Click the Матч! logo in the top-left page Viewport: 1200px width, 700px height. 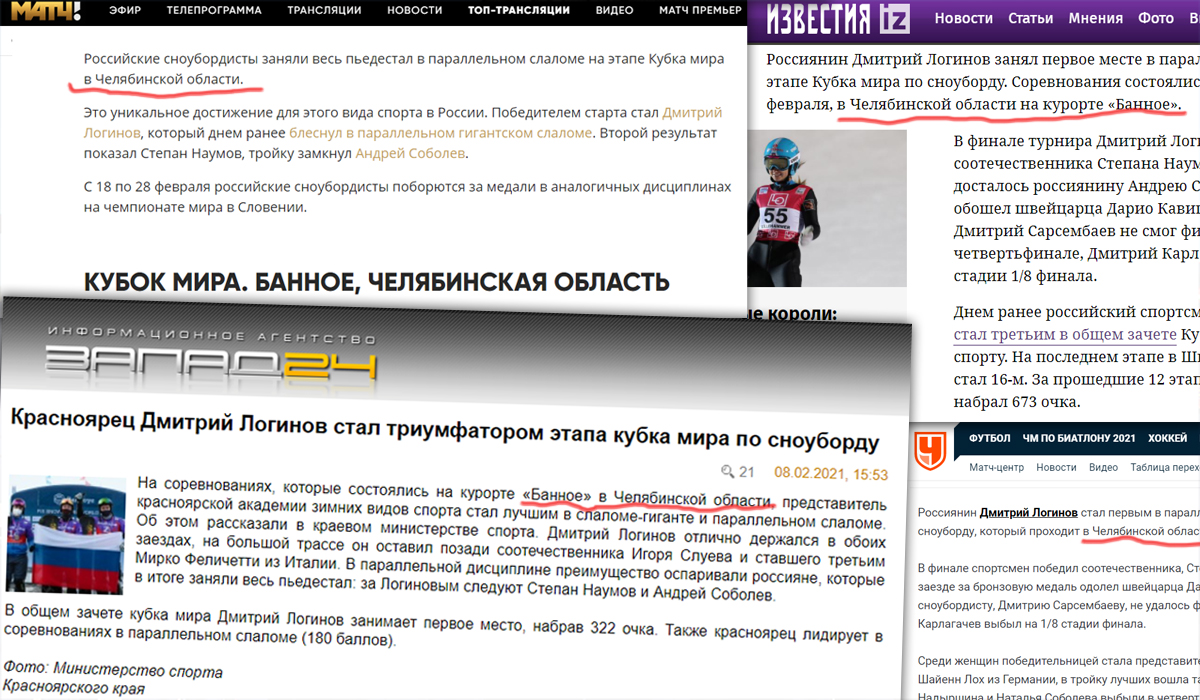[44, 11]
